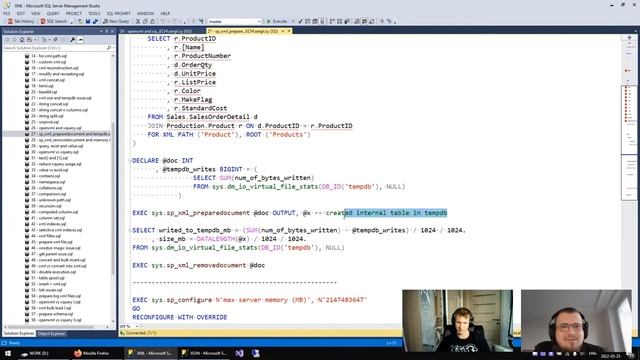Open the HELP menu
Viewport: 640px width, 360px height.
click(165, 13)
